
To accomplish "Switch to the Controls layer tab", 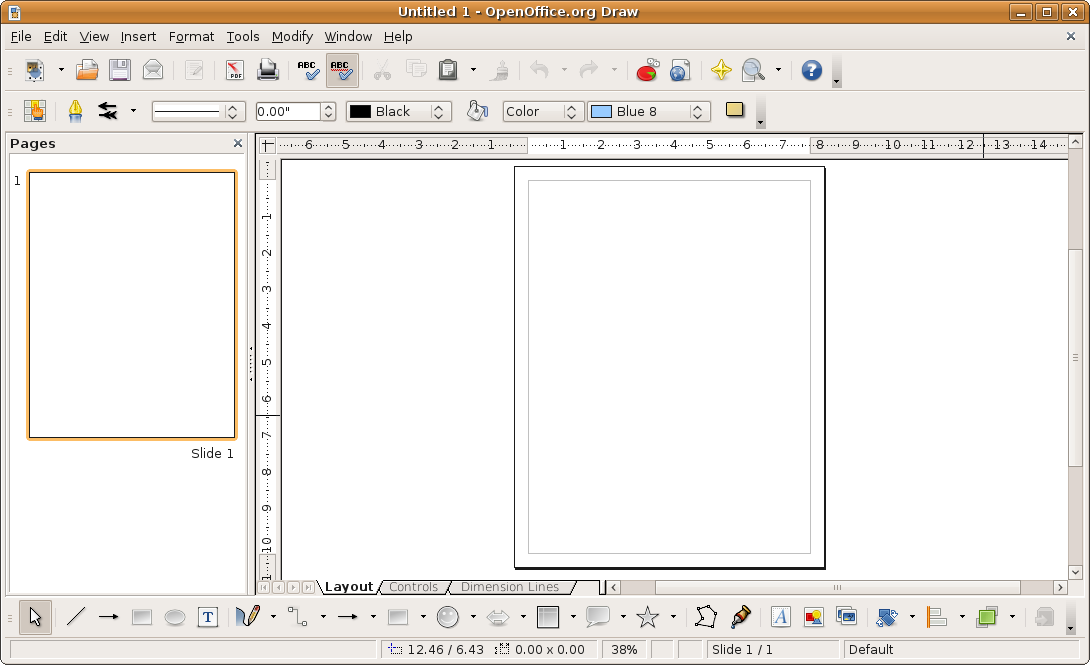I will coord(414,587).
